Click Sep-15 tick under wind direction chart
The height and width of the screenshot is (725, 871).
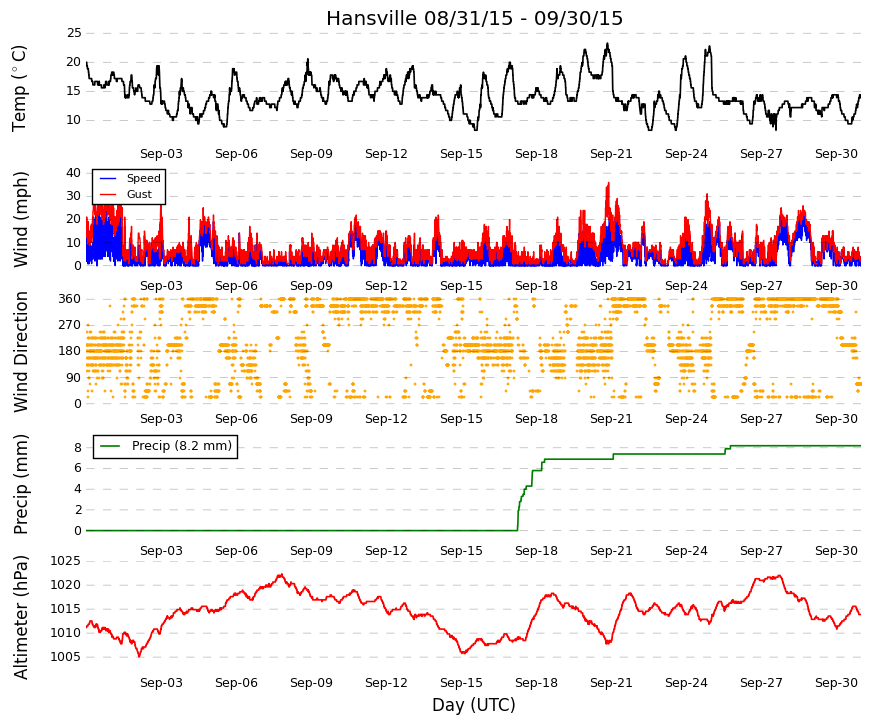point(461,418)
